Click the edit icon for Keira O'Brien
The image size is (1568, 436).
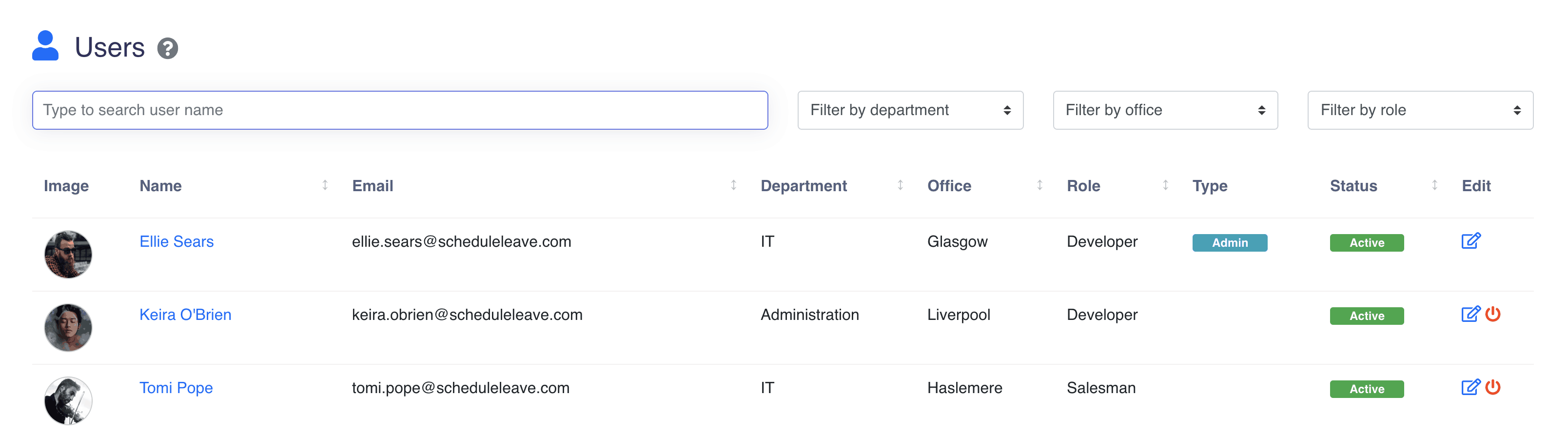[1470, 314]
